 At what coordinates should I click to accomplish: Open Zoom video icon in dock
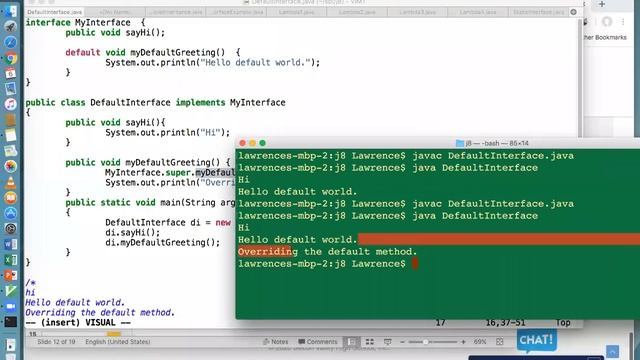(11, 306)
